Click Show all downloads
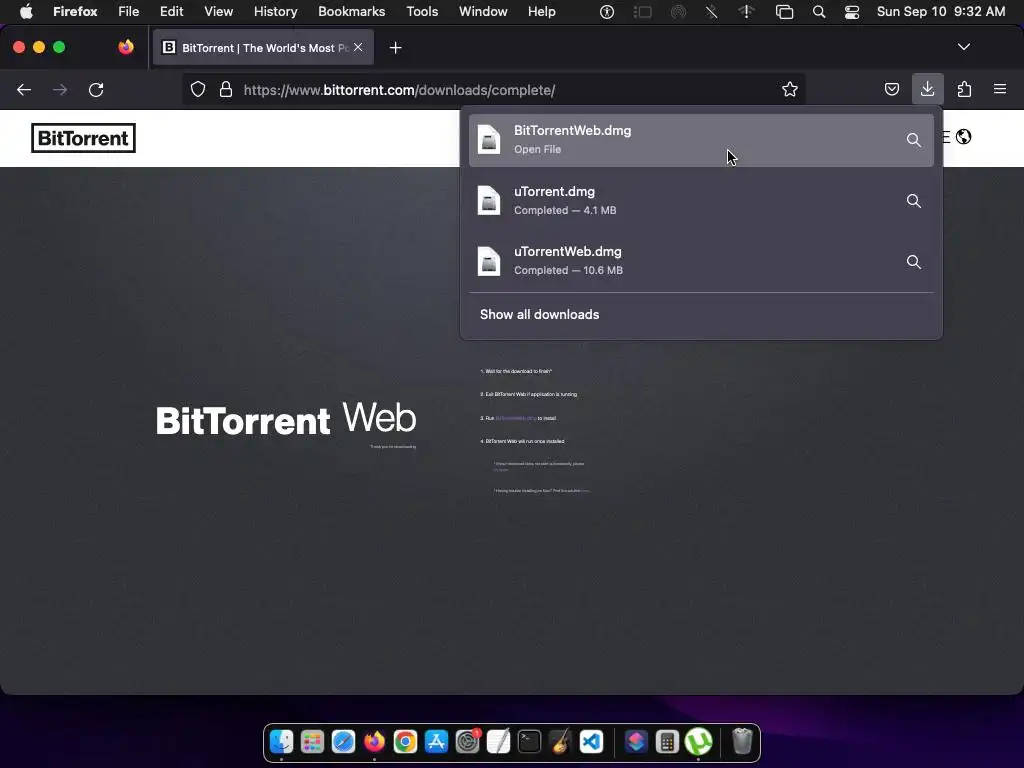1024x768 pixels. click(x=539, y=314)
